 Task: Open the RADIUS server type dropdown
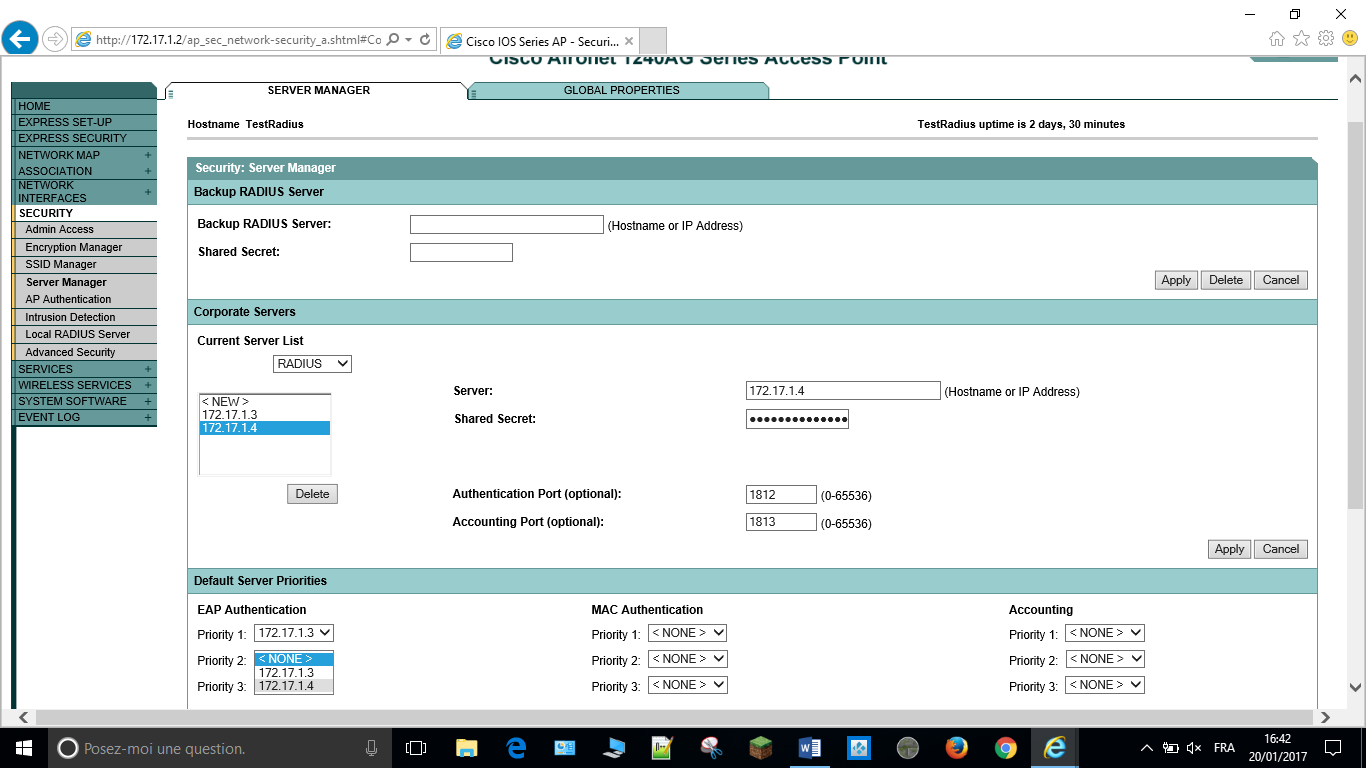click(312, 364)
